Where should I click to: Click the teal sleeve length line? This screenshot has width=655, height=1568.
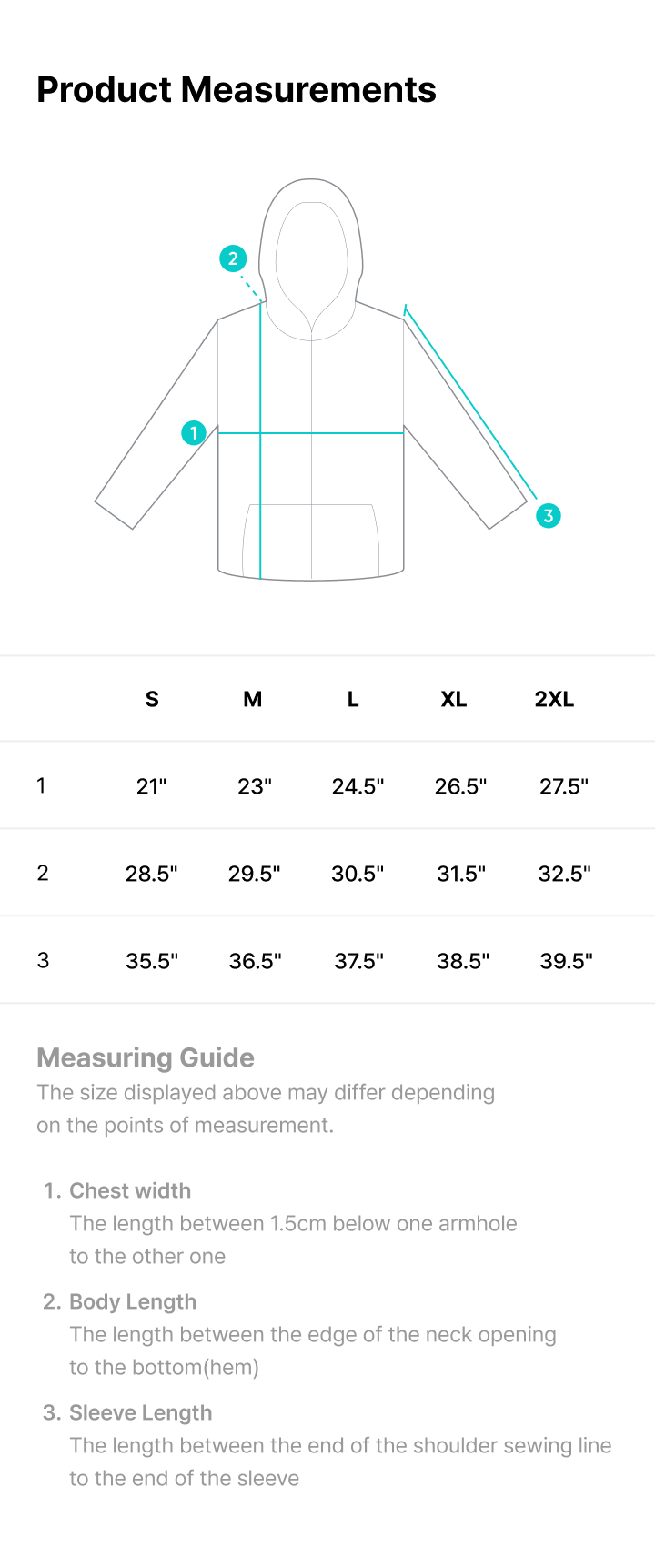(x=470, y=401)
